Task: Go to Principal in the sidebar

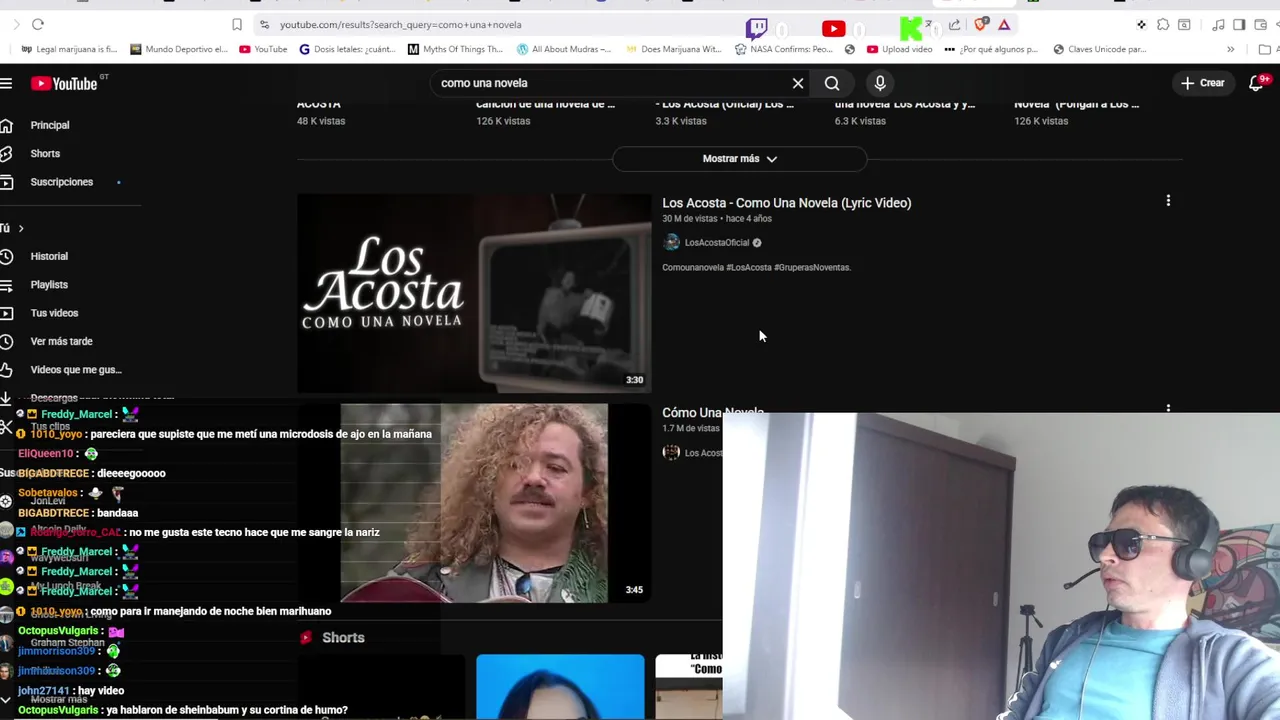Action: tap(50, 125)
